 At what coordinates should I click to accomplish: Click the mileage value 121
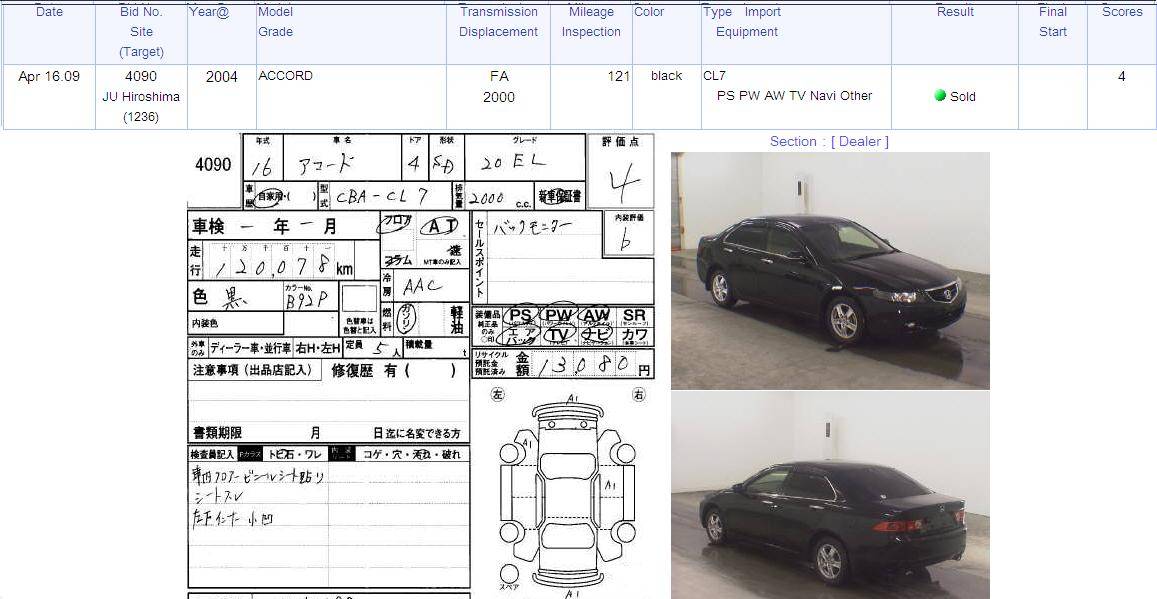(618, 76)
